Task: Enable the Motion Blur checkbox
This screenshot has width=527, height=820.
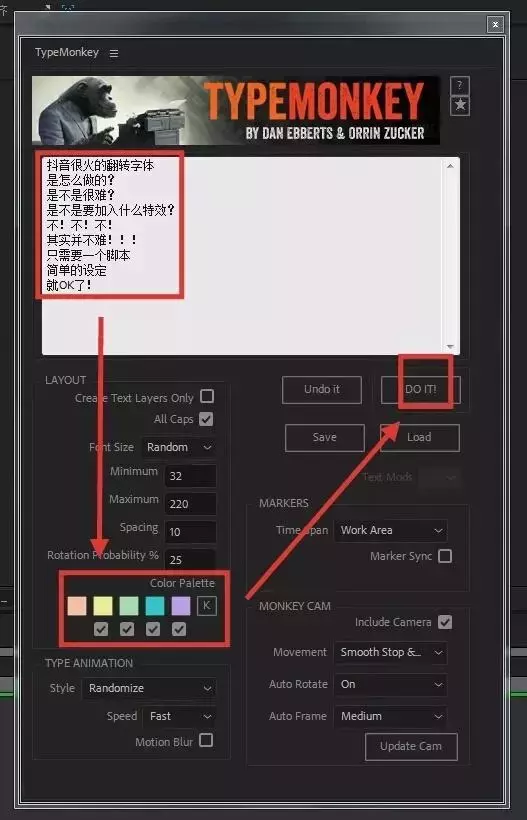Action: click(206, 741)
